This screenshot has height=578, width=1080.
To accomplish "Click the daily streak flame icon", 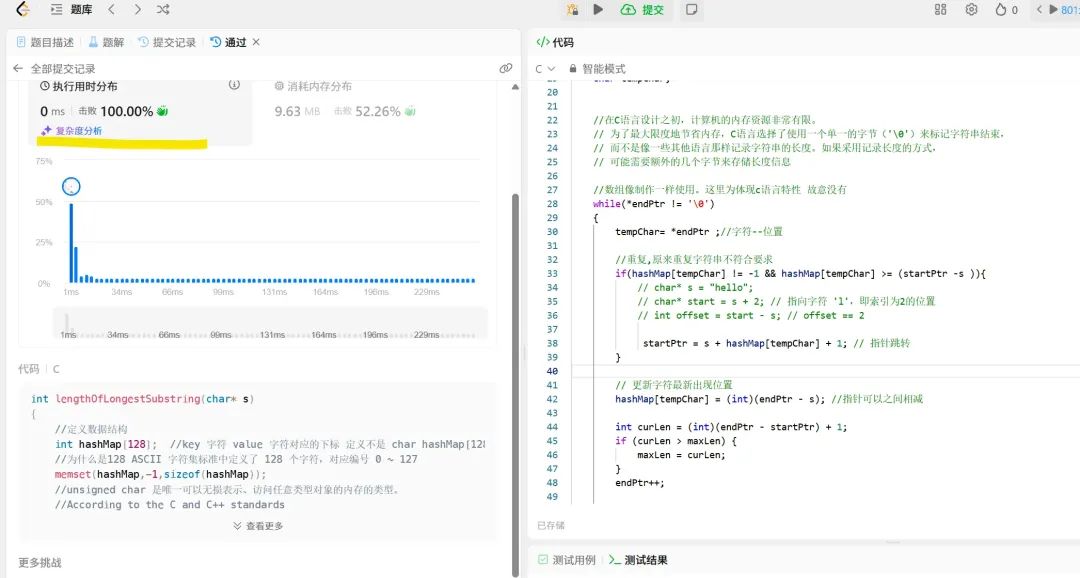I will [1001, 9].
